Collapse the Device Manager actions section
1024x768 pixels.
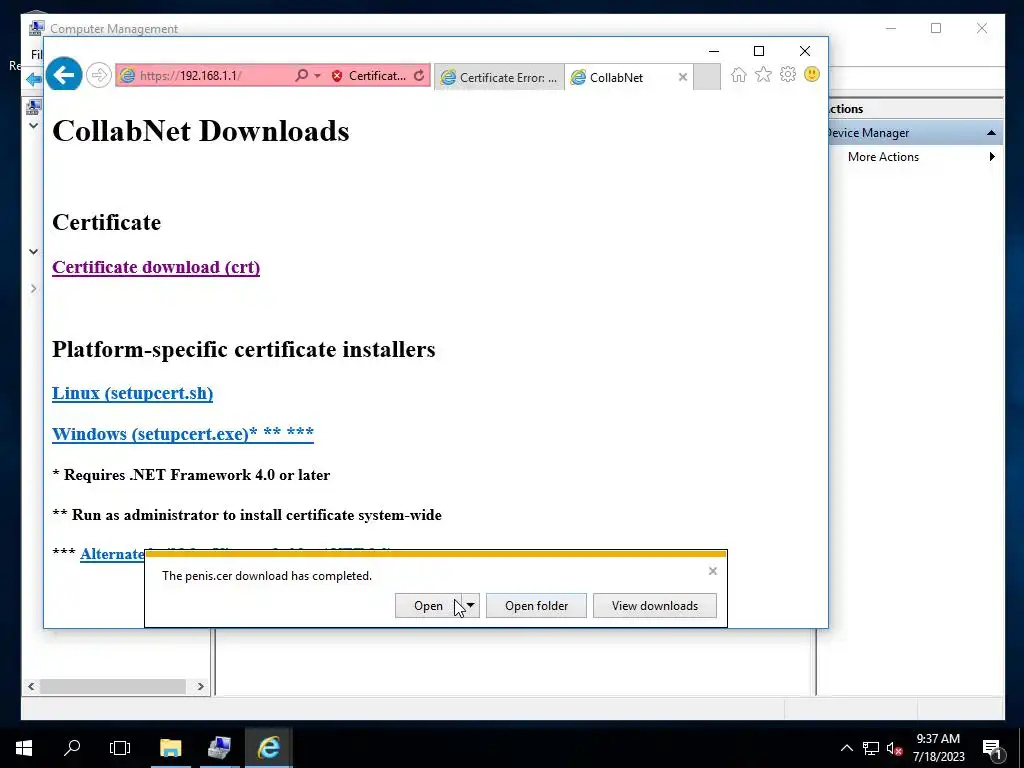click(x=991, y=133)
